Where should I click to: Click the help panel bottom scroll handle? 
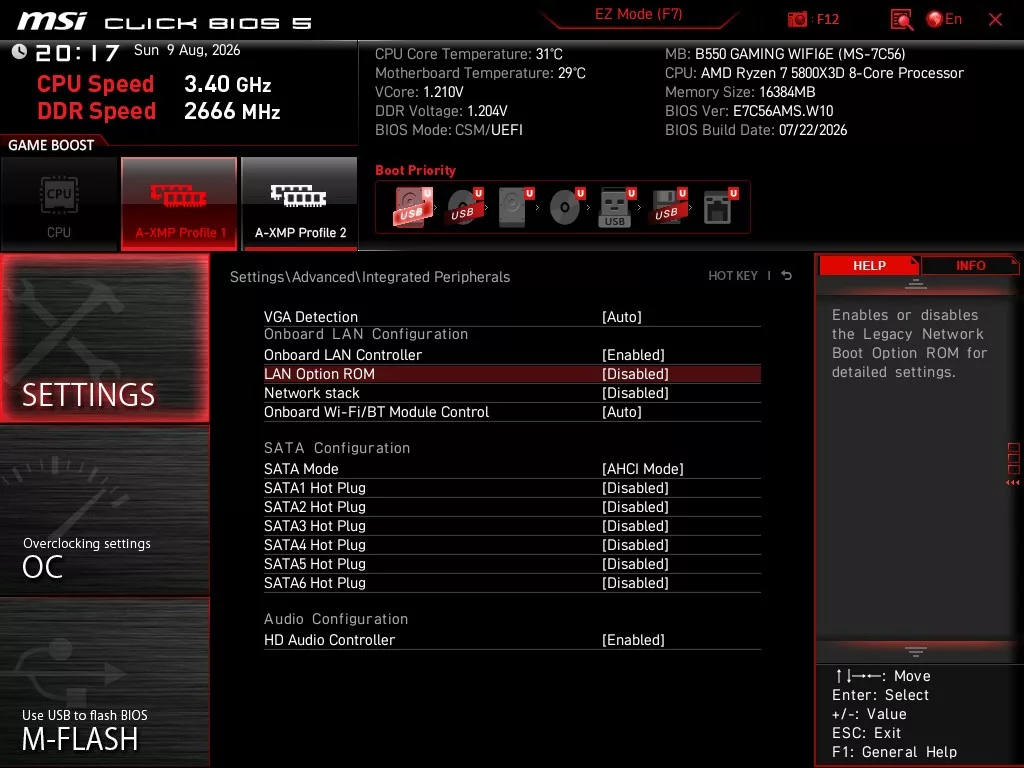(916, 652)
